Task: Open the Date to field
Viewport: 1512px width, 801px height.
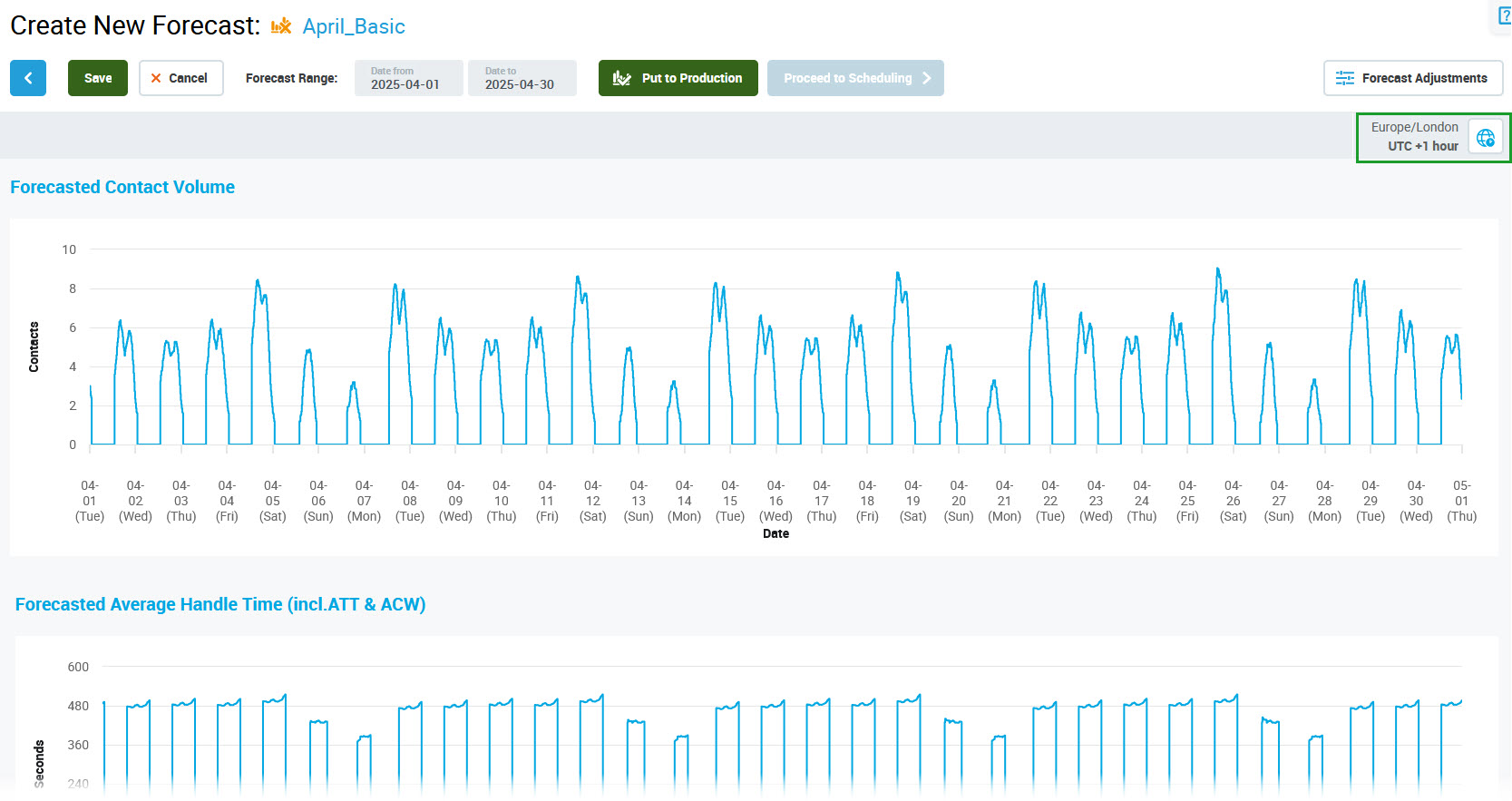Action: pos(522,78)
